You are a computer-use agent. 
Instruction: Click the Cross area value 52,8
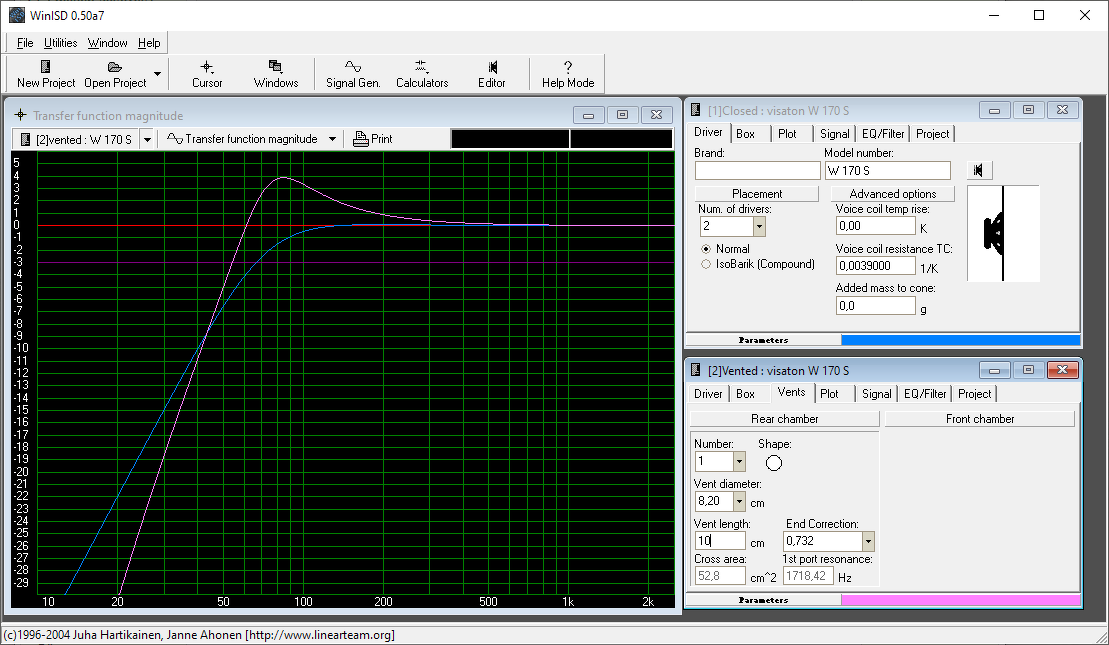point(720,576)
